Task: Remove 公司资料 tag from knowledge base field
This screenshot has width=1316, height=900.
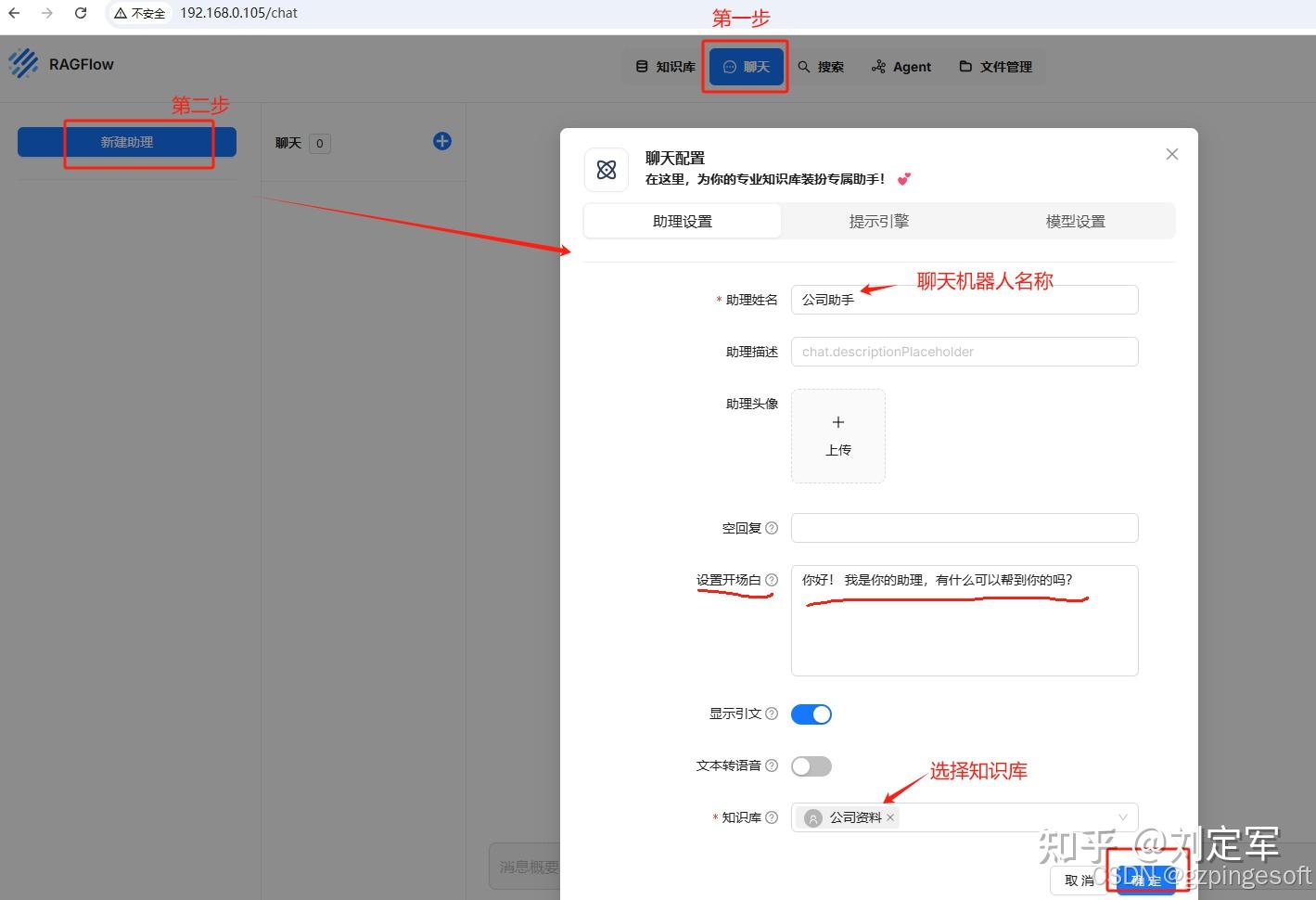Action: pos(890,817)
